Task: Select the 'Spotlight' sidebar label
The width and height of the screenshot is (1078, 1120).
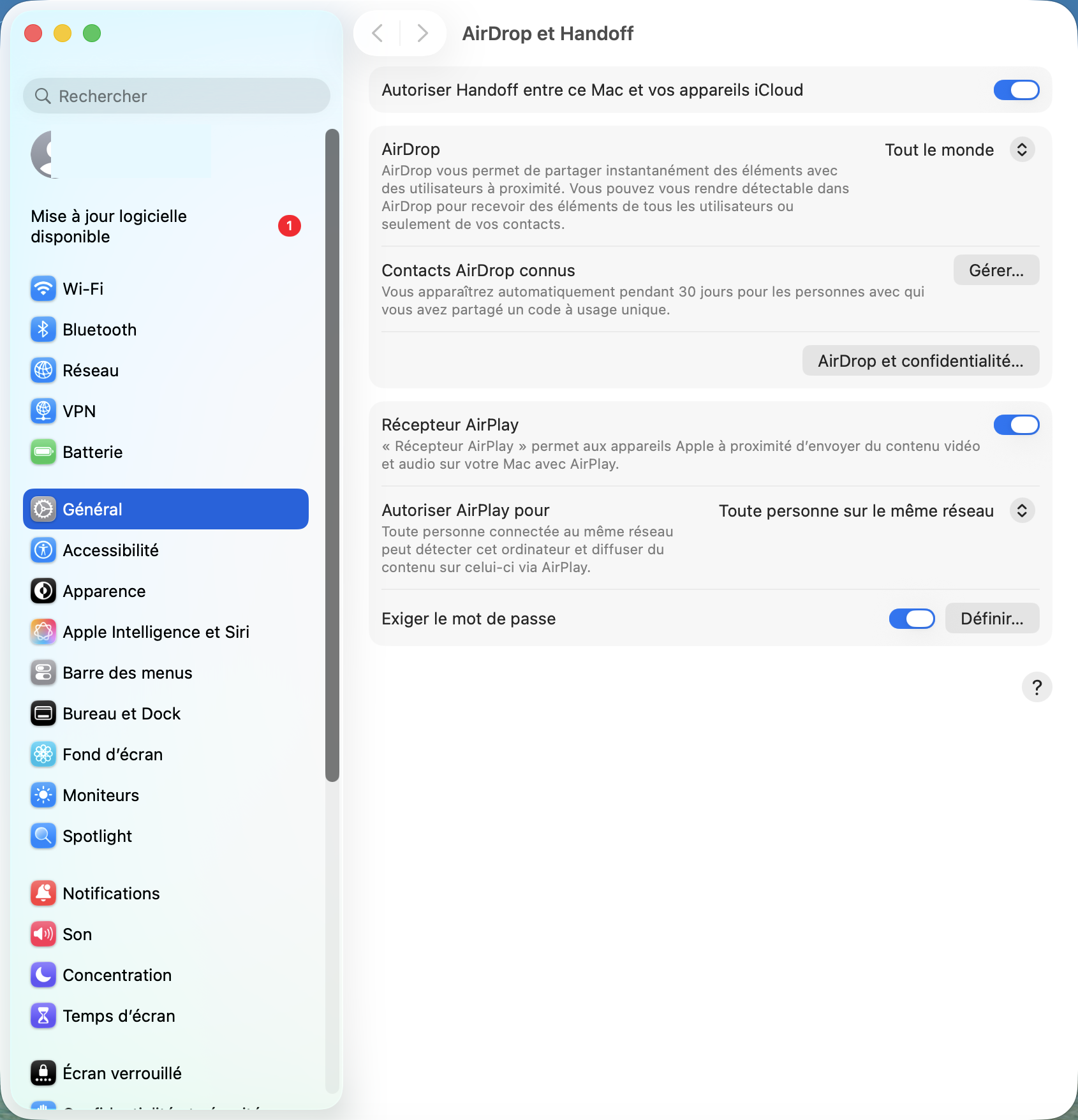Action: [98, 836]
